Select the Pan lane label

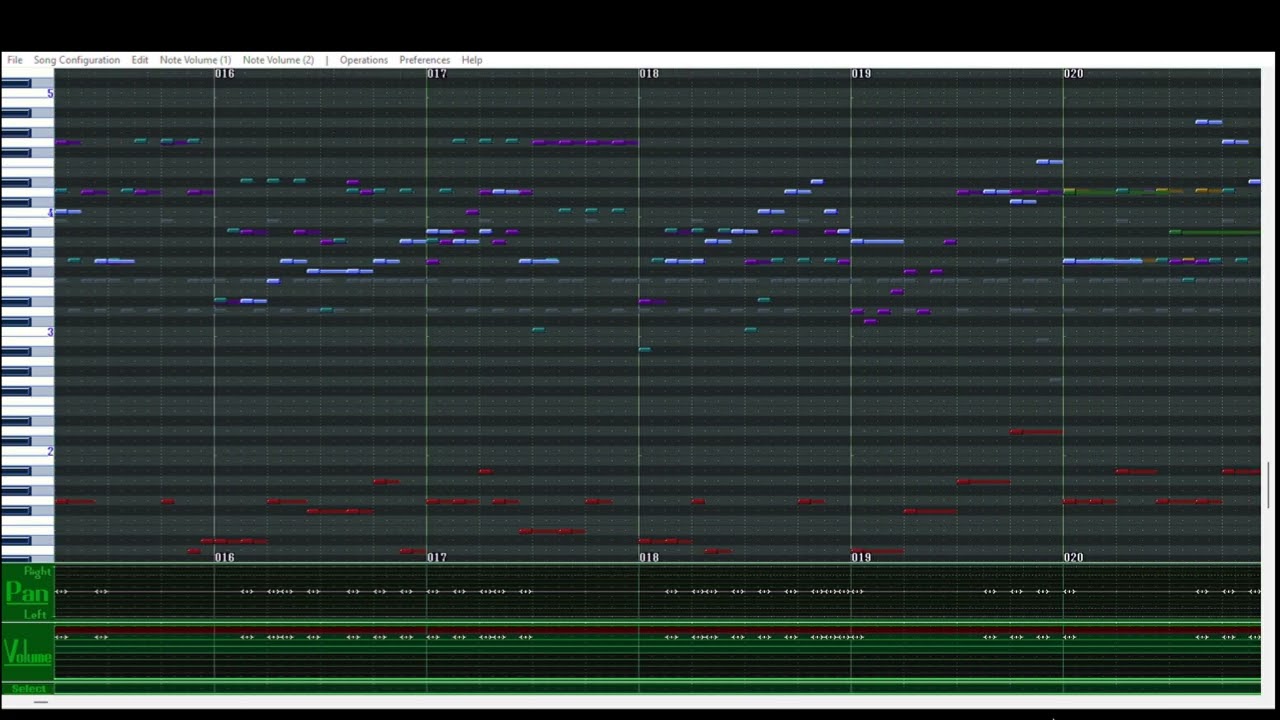coord(27,592)
